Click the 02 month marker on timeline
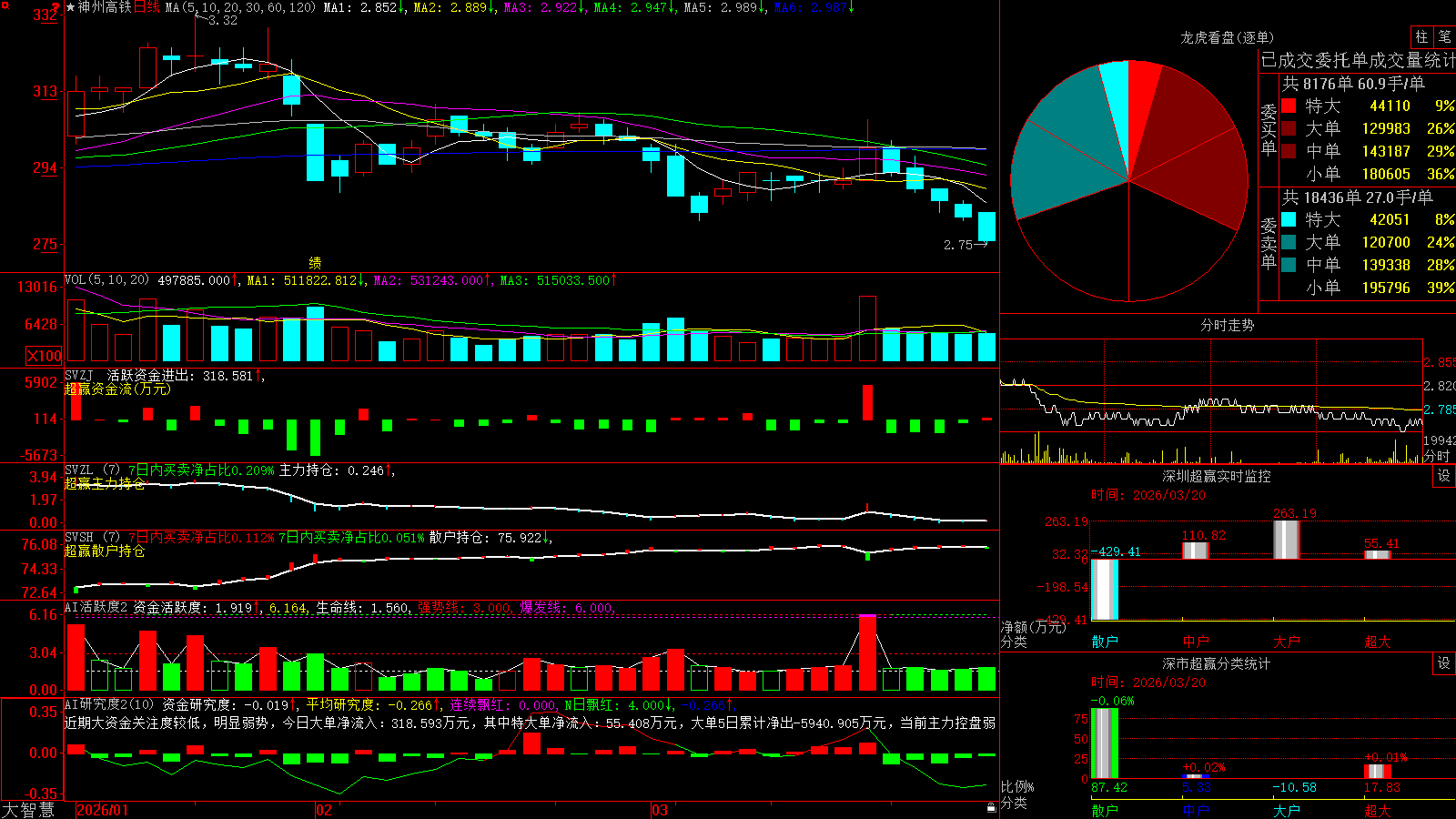Viewport: 1456px width, 819px height. point(323,810)
